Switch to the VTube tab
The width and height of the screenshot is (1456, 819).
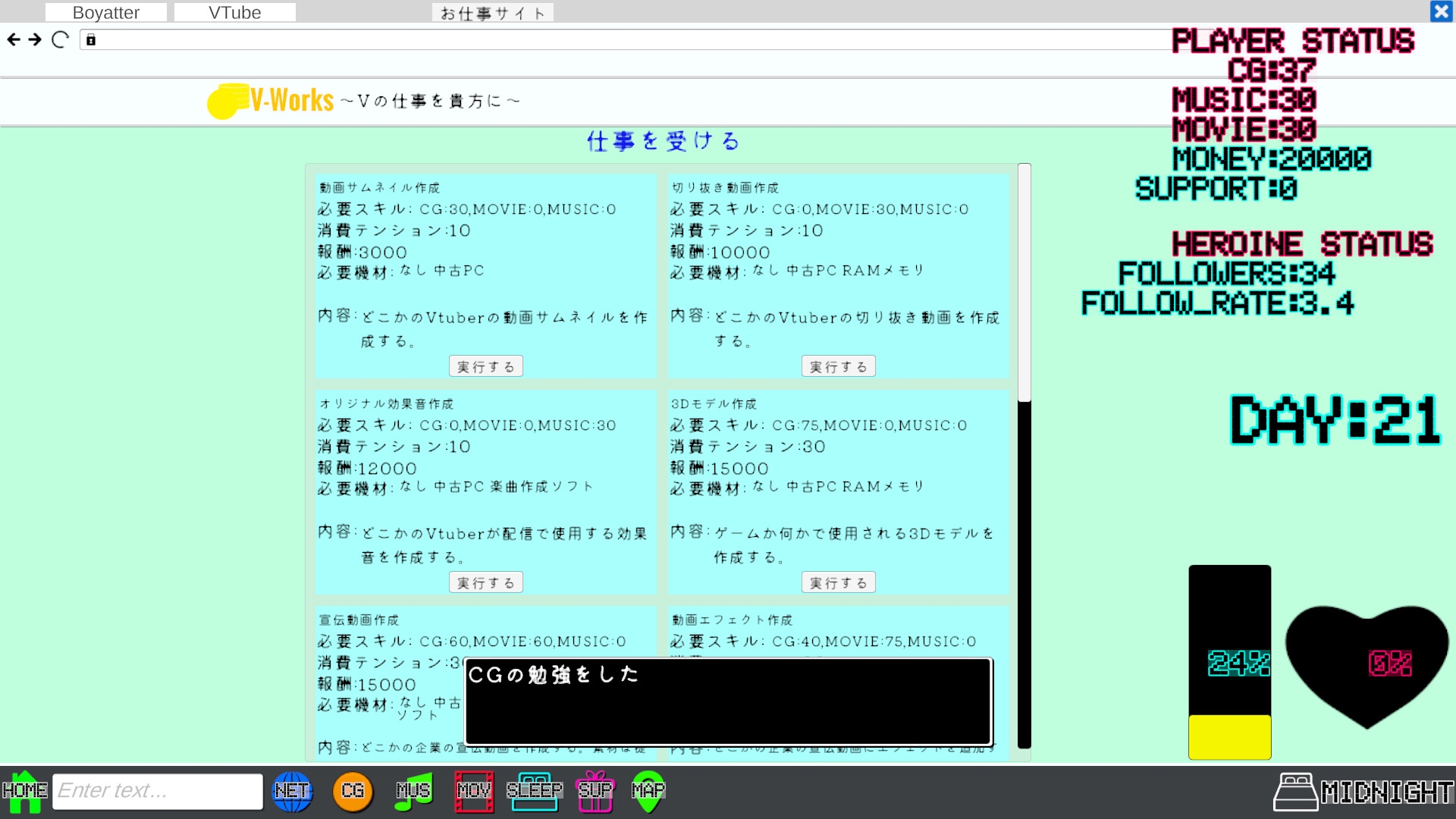click(234, 11)
